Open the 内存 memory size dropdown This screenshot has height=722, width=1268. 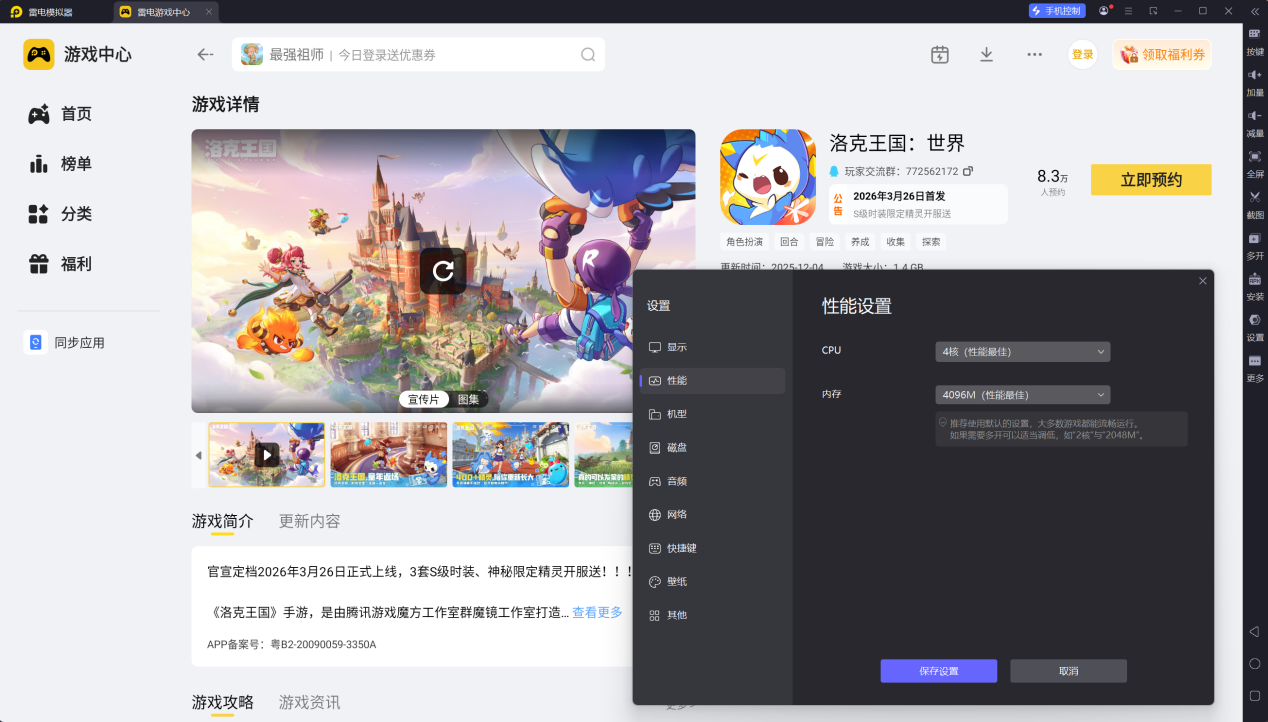click(1021, 394)
